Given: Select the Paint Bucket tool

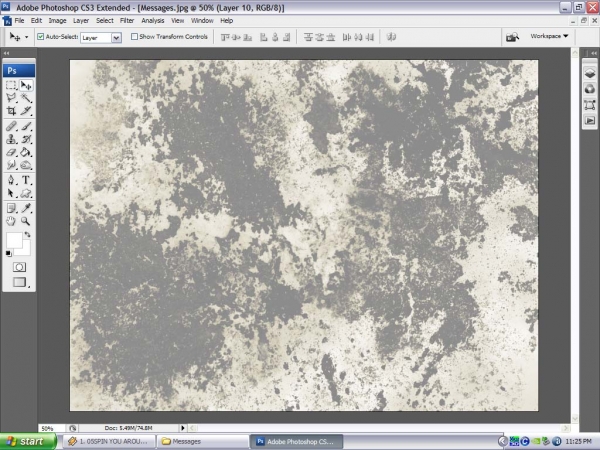Looking at the screenshot, I should [x=26, y=152].
